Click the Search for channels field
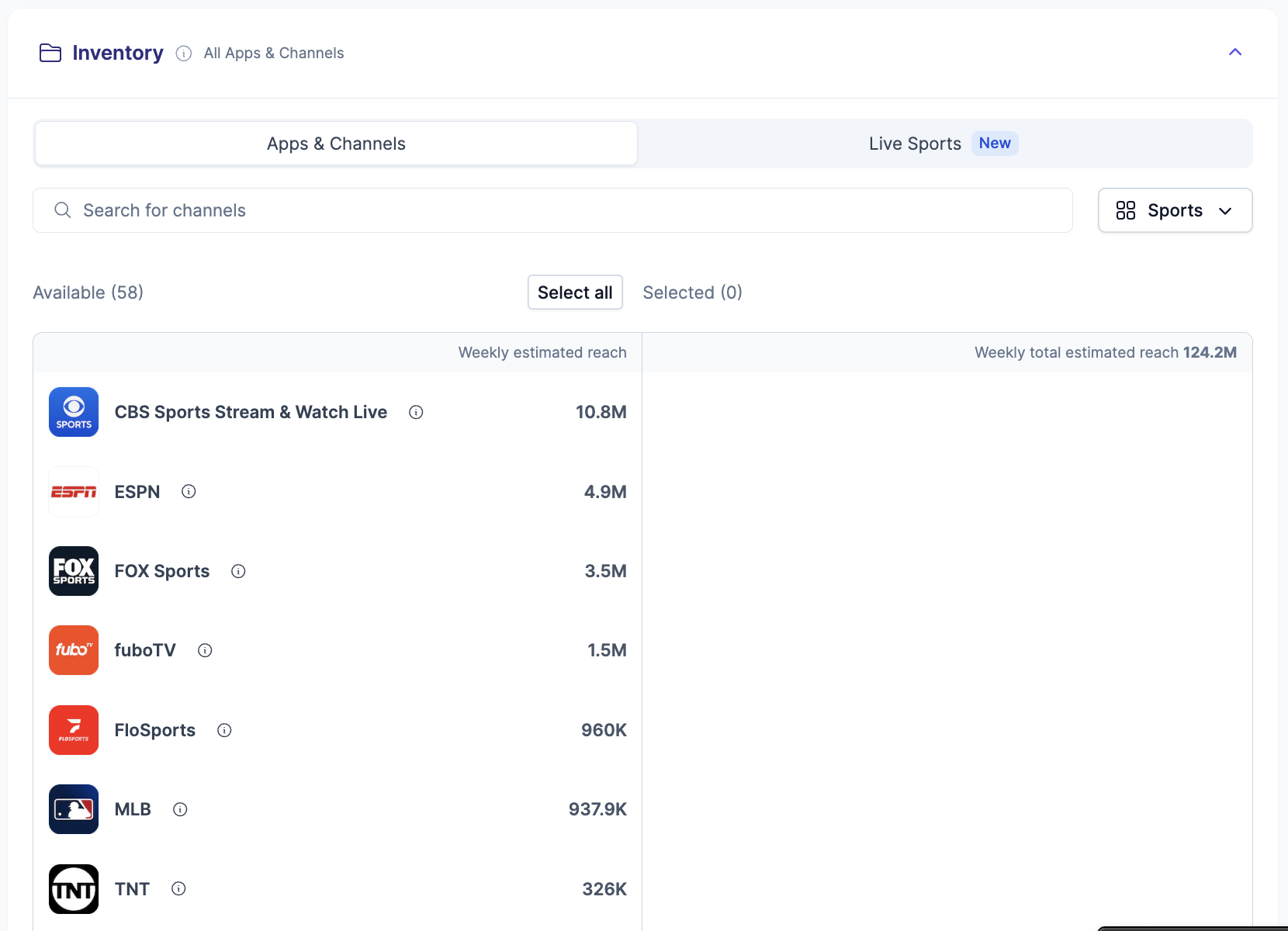This screenshot has height=931, width=1288. pos(552,210)
